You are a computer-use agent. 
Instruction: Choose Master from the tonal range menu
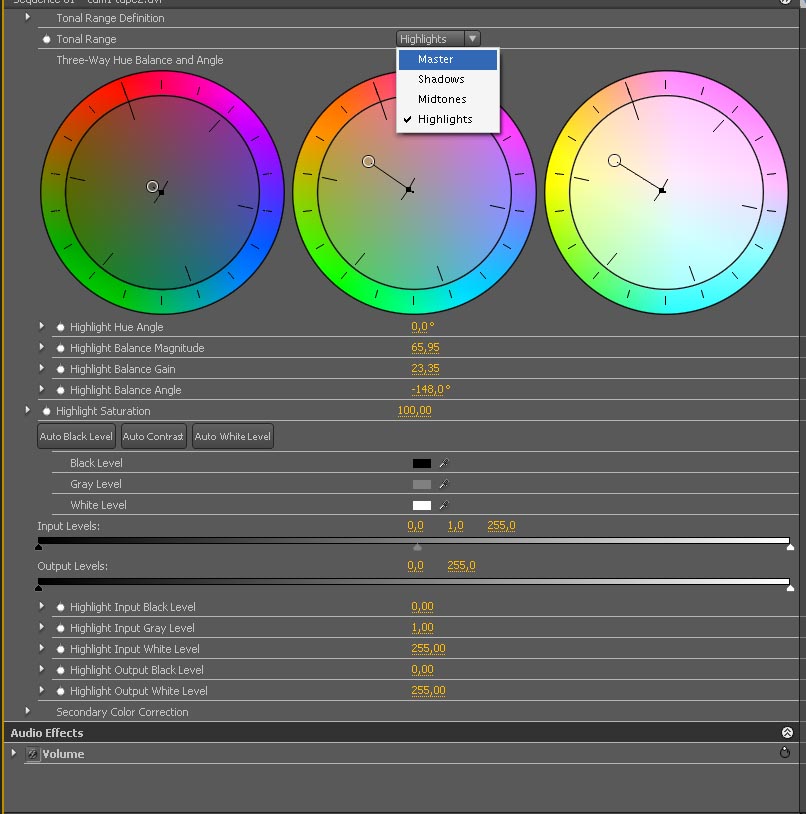pos(436,59)
